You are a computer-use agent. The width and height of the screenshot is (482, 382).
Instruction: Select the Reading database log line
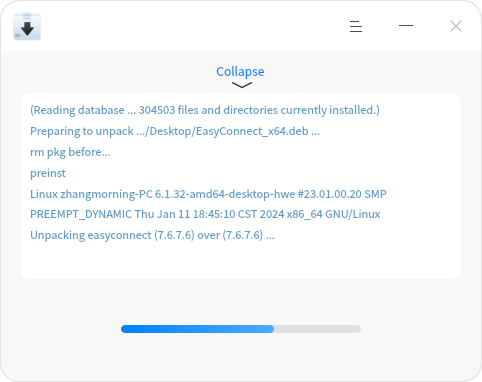click(x=205, y=110)
